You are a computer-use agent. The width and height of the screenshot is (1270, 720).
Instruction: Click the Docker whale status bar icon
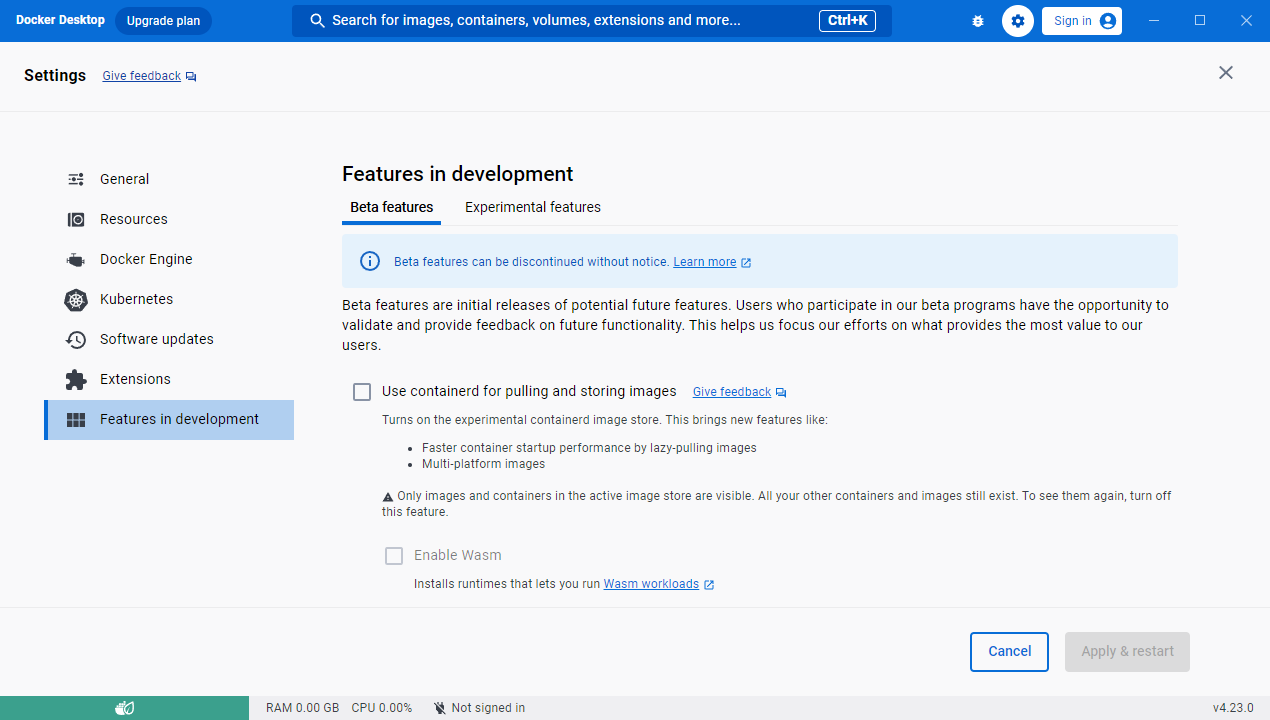[124, 707]
